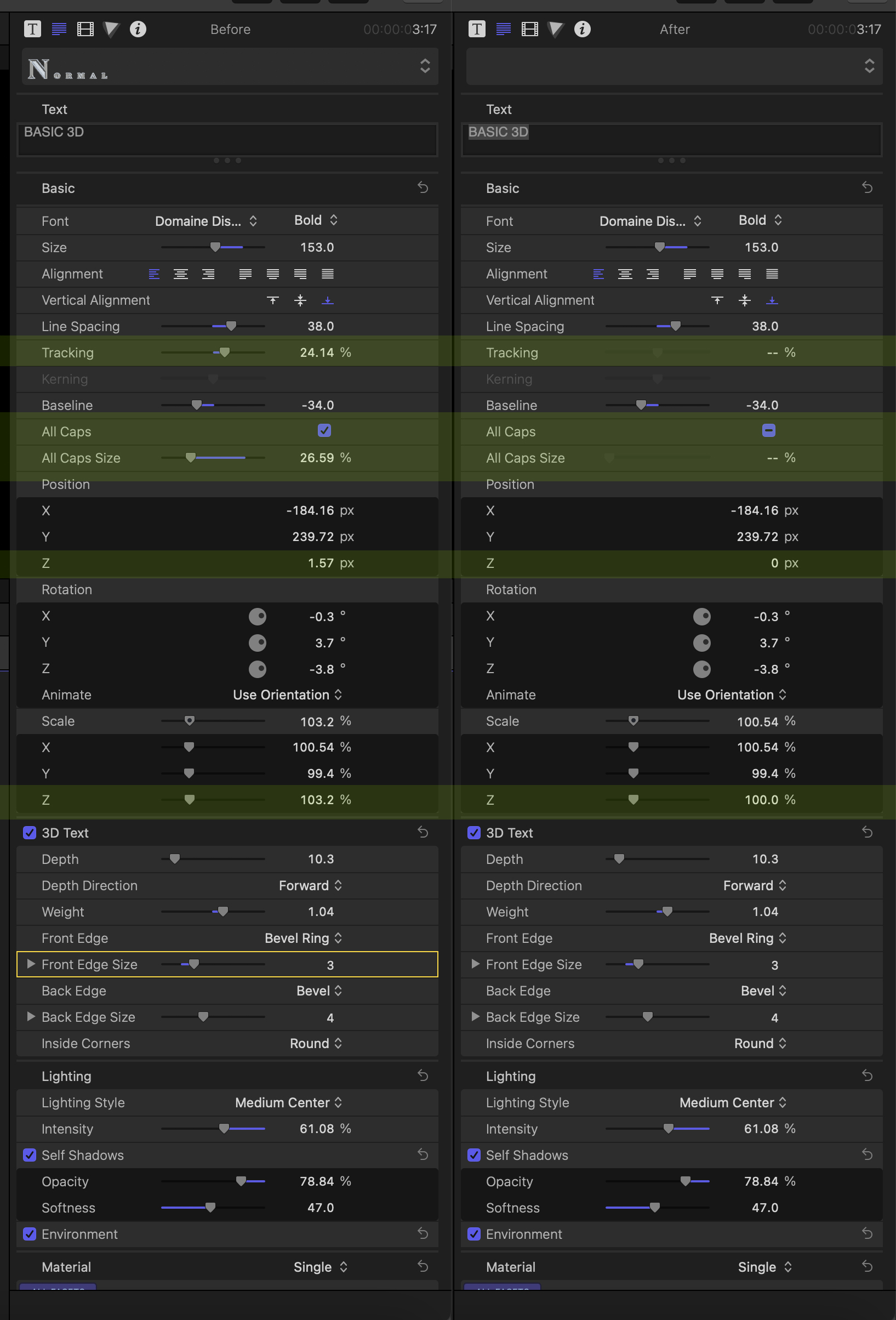Open Material Single menu in After panel
This screenshot has width=896, height=1320.
click(764, 1267)
